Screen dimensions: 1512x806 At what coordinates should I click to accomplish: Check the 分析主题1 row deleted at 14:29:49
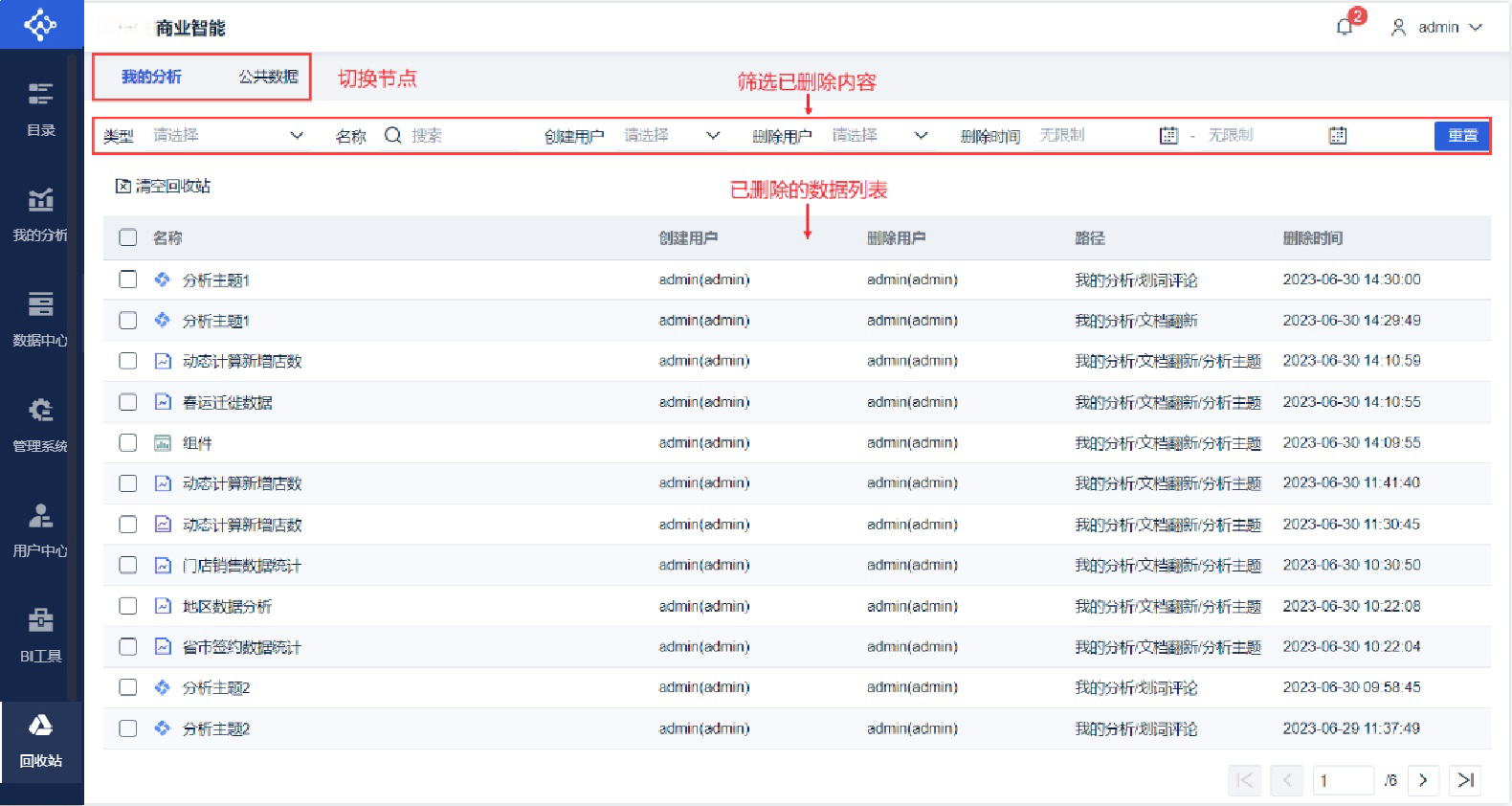point(128,321)
